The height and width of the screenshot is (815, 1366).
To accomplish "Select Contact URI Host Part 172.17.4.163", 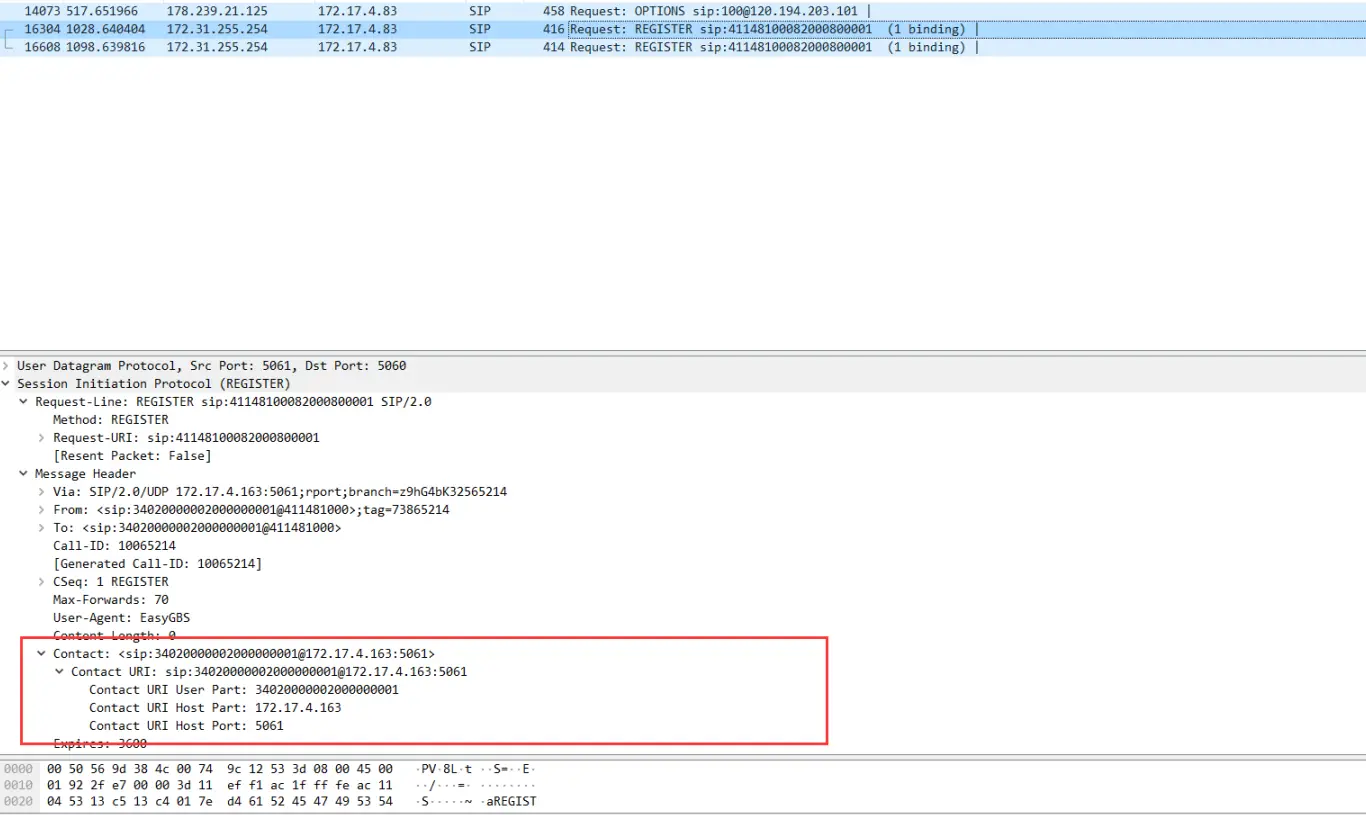I will [x=214, y=708].
